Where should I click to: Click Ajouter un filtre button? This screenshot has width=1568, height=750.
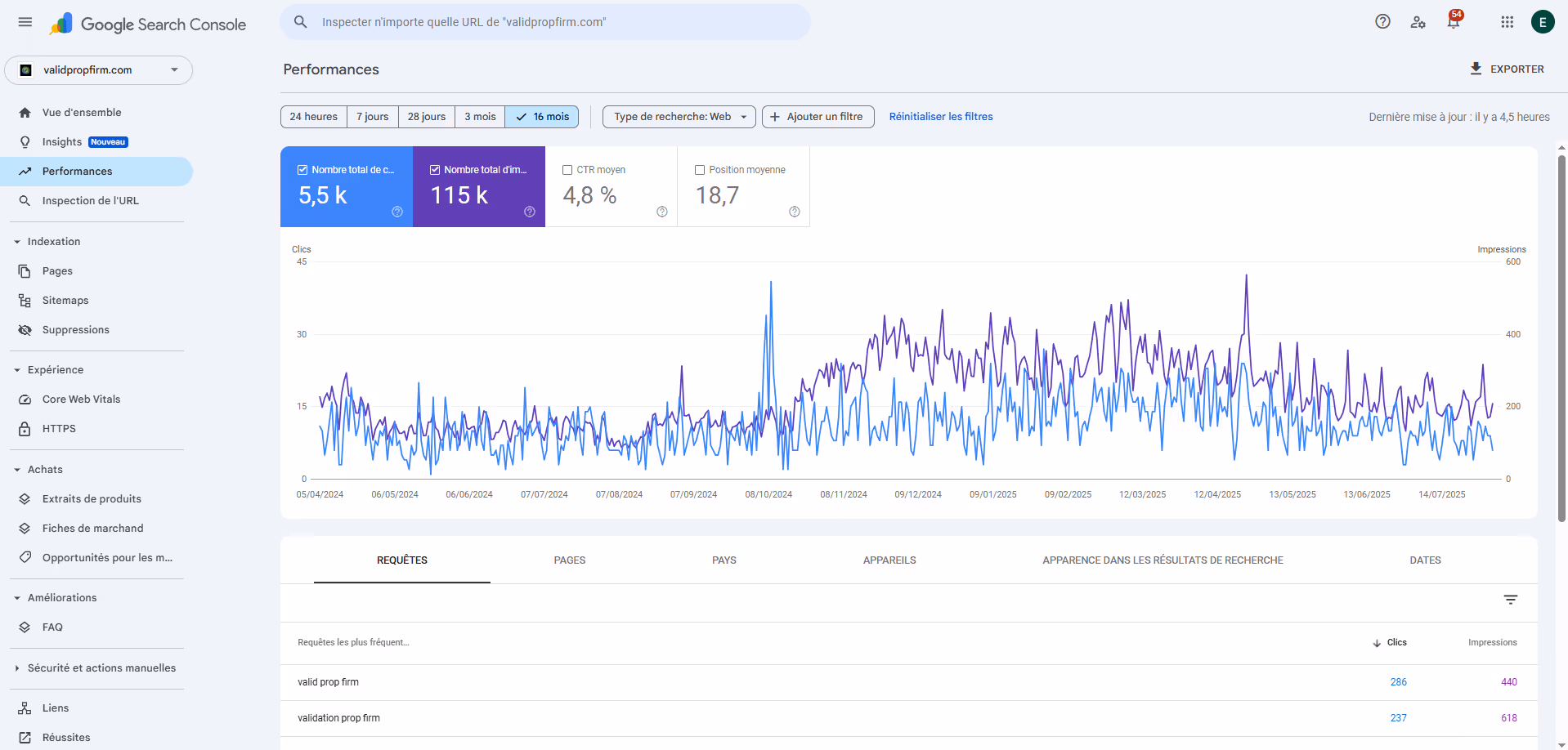[818, 117]
